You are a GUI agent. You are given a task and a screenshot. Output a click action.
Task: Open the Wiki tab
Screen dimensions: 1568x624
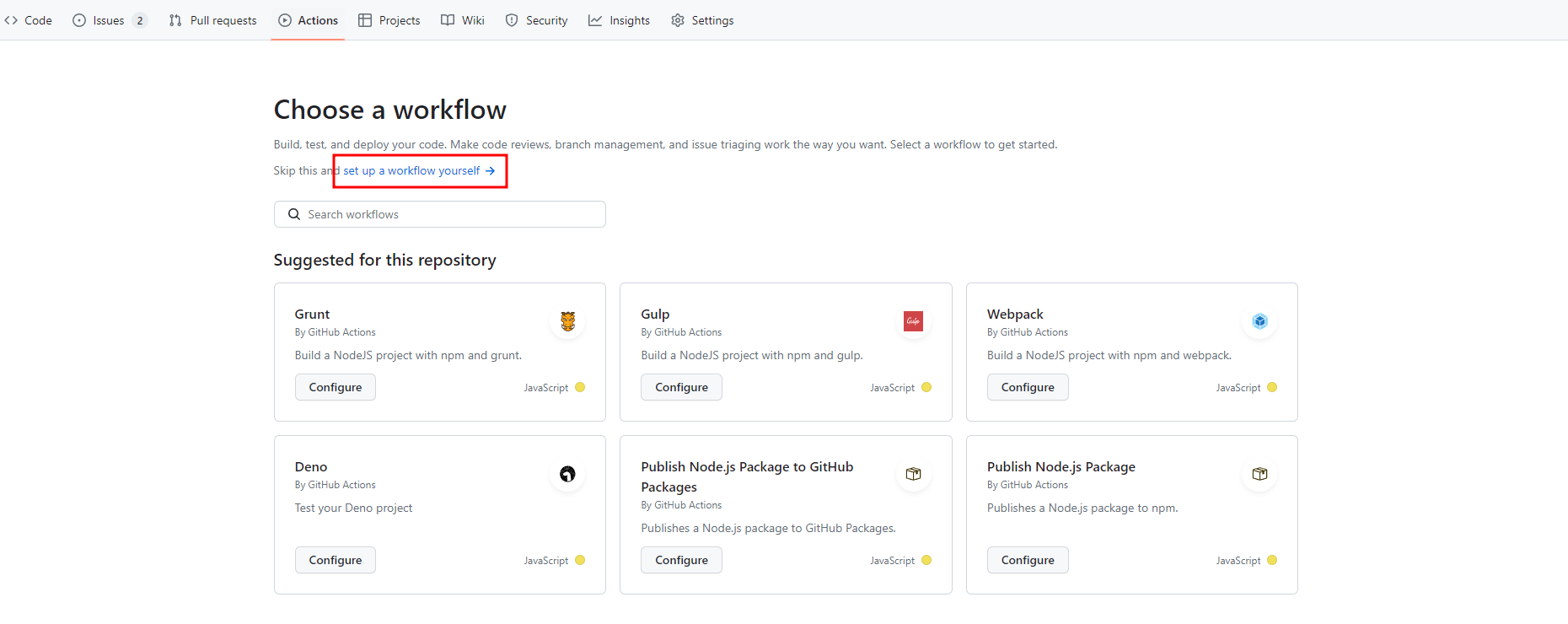click(x=463, y=20)
